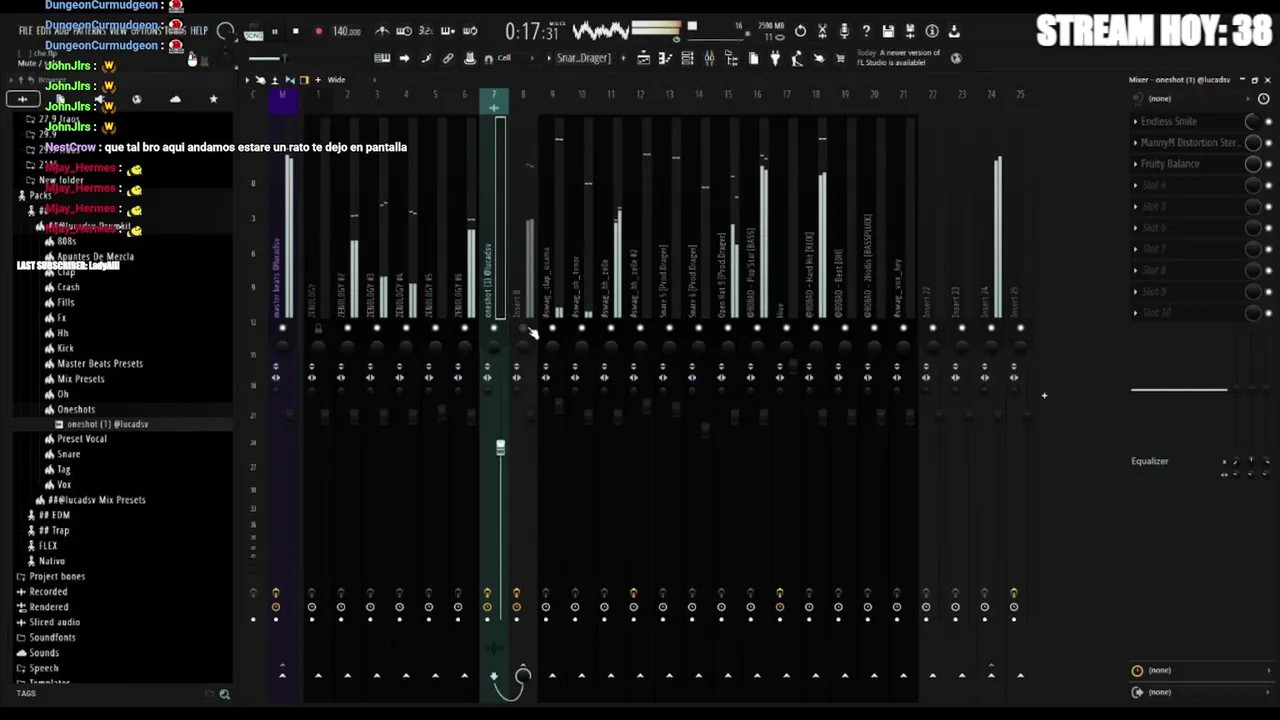
Task: Click the globe news icon
Action: (956, 59)
